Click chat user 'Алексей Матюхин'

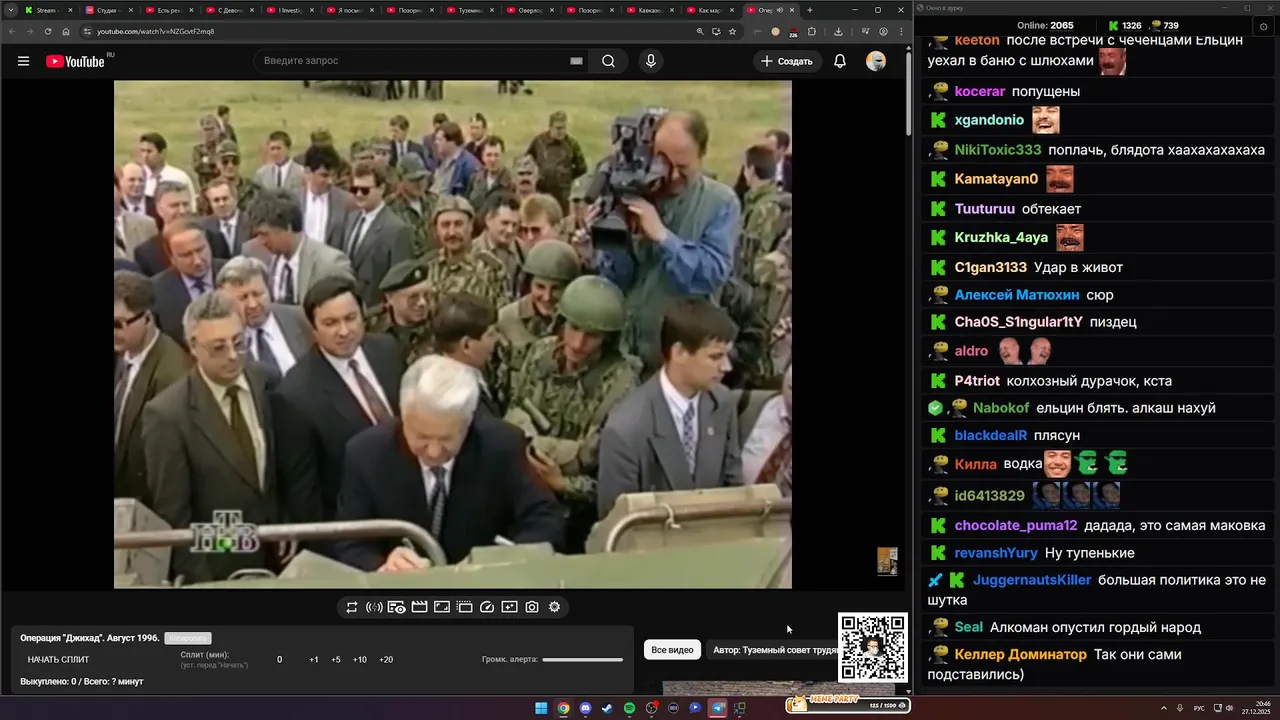(x=1017, y=295)
